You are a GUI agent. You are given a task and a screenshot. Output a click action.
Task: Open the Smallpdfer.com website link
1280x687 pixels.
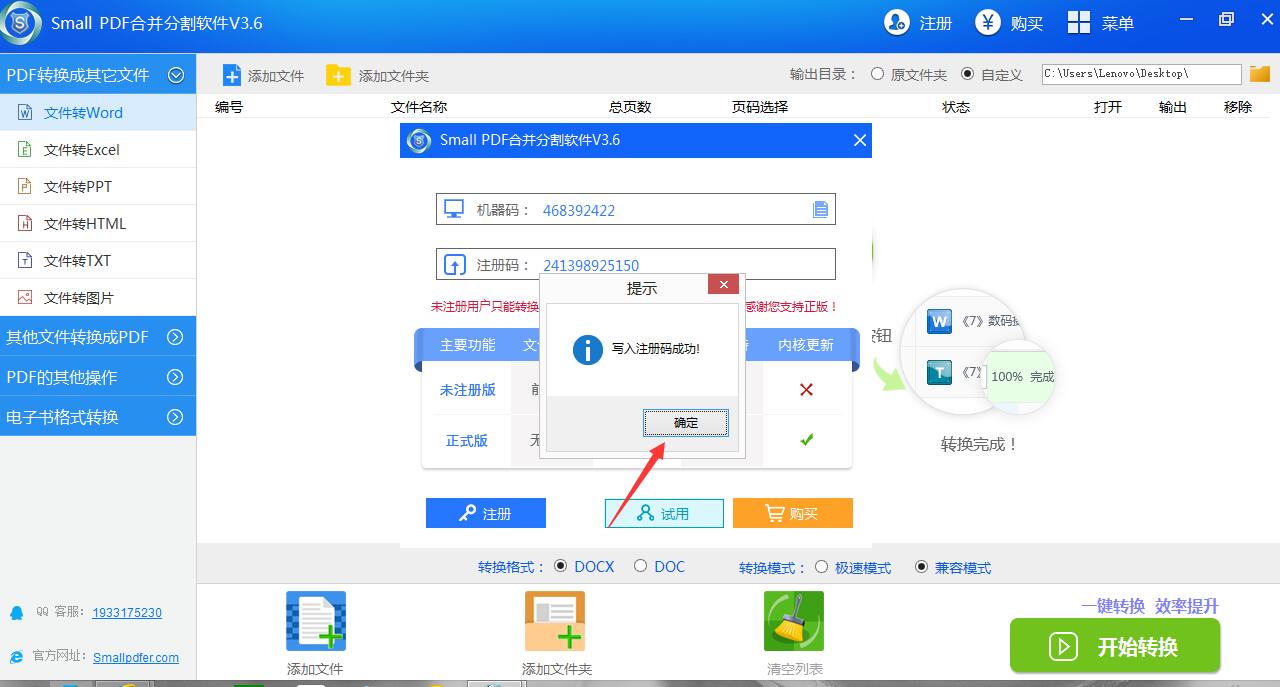point(136,658)
